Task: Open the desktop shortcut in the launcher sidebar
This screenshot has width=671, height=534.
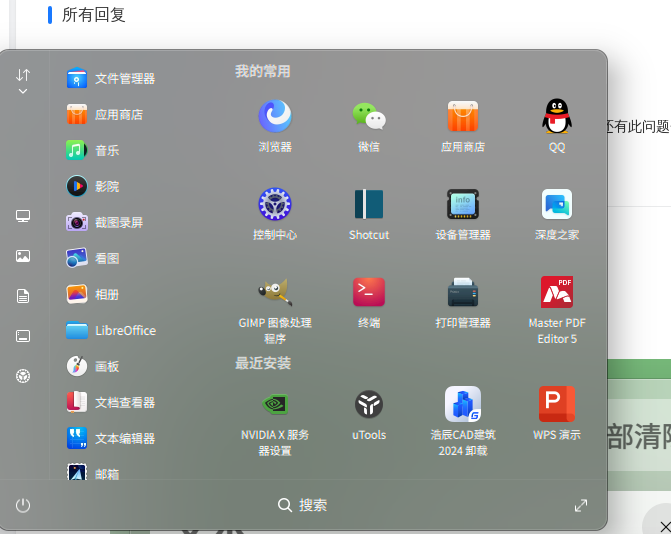Action: coord(23,336)
